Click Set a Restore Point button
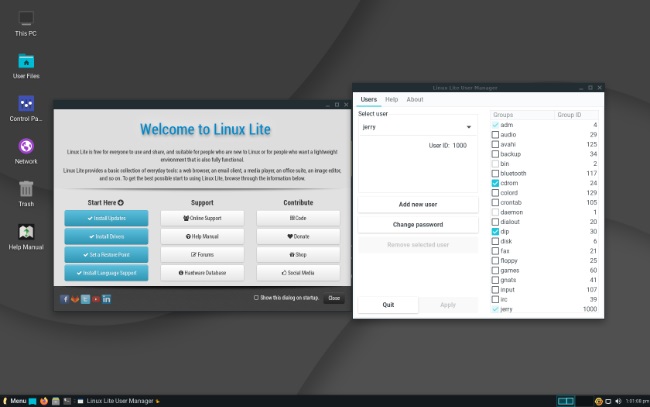The height and width of the screenshot is (407, 650). coord(106,254)
